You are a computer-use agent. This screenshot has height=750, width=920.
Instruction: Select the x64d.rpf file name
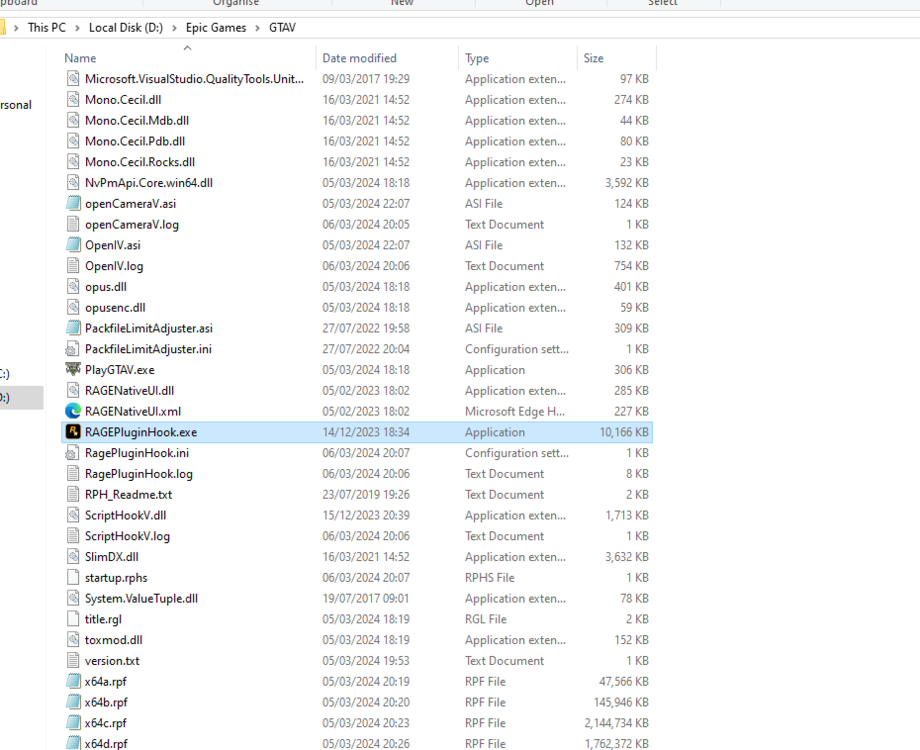pos(106,744)
